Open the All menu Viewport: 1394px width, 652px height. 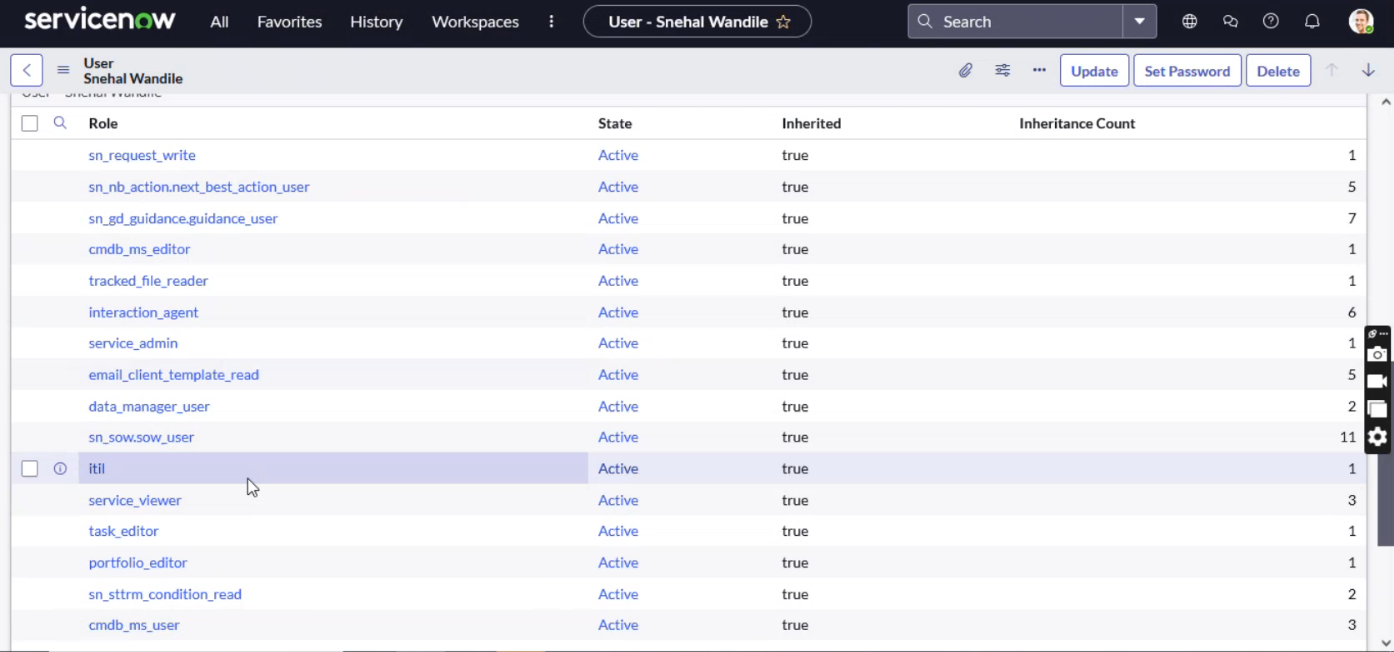click(219, 21)
